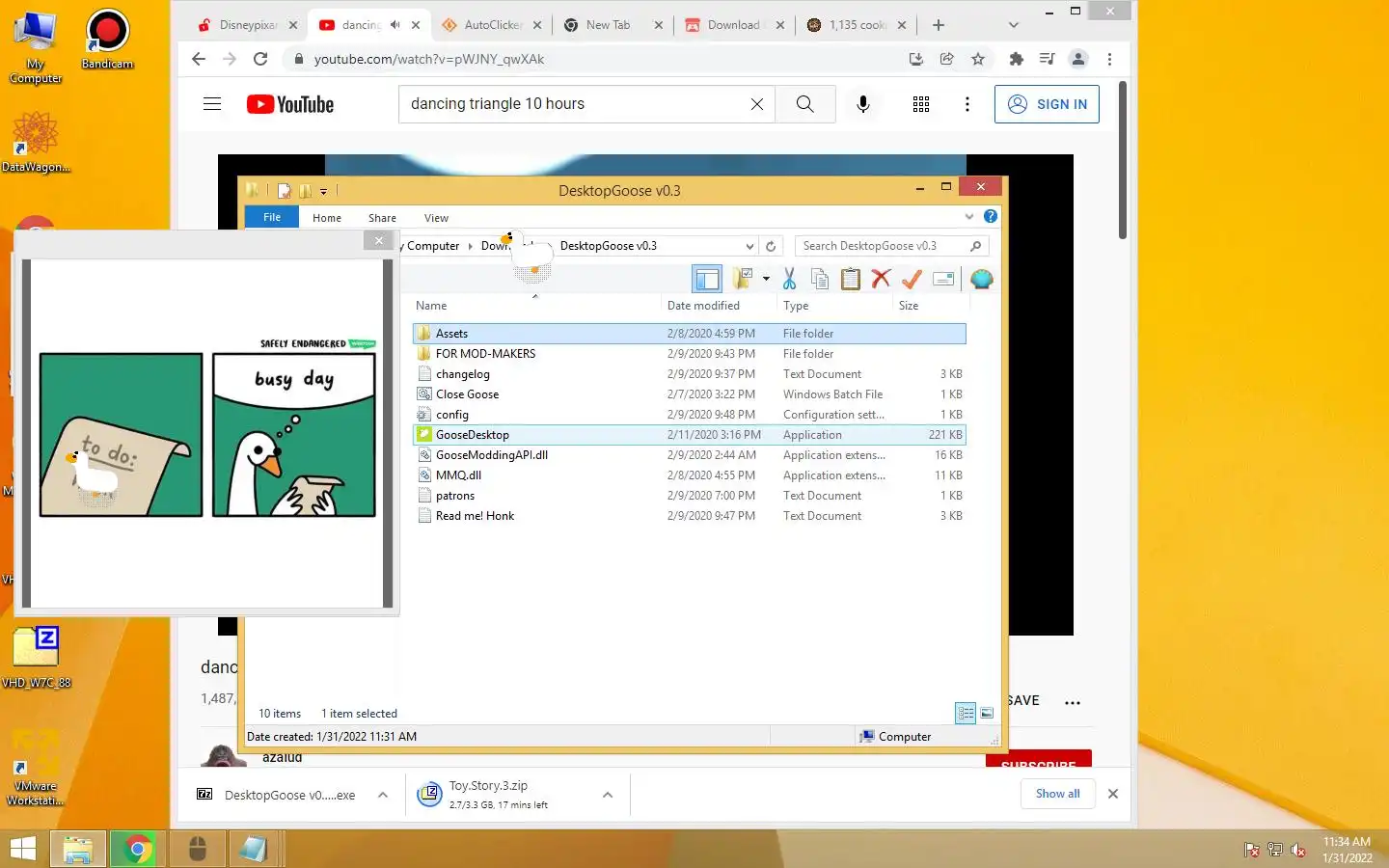Click the red X Delete icon
1389x868 pixels.
pyautogui.click(x=881, y=280)
